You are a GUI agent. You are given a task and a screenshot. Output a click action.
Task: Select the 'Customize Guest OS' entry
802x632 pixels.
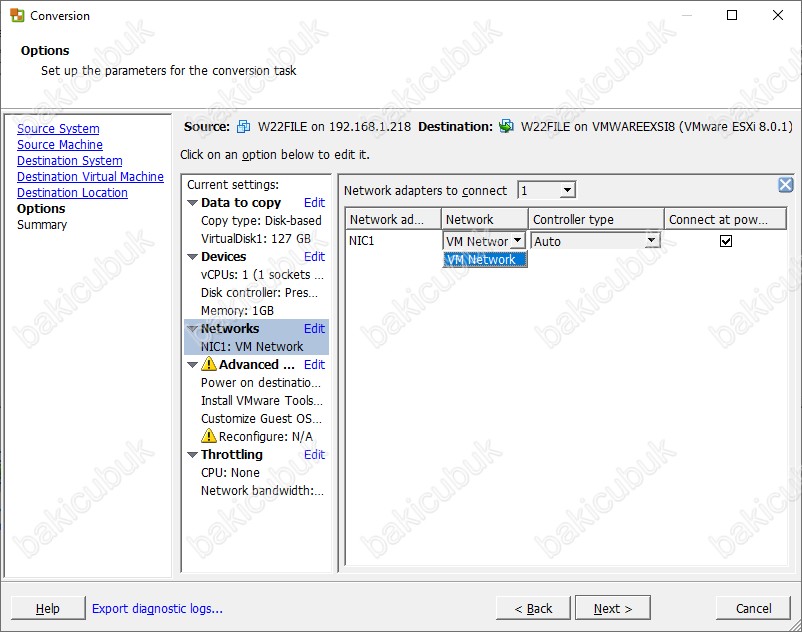point(261,418)
